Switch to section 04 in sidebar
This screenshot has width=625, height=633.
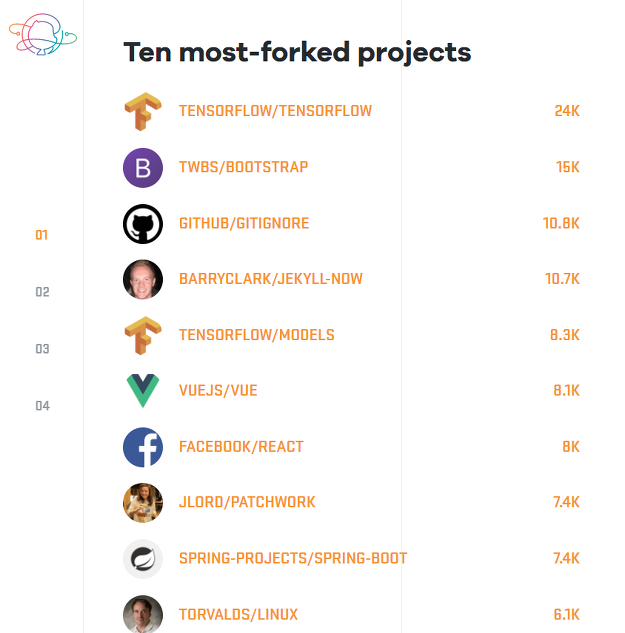pos(43,406)
